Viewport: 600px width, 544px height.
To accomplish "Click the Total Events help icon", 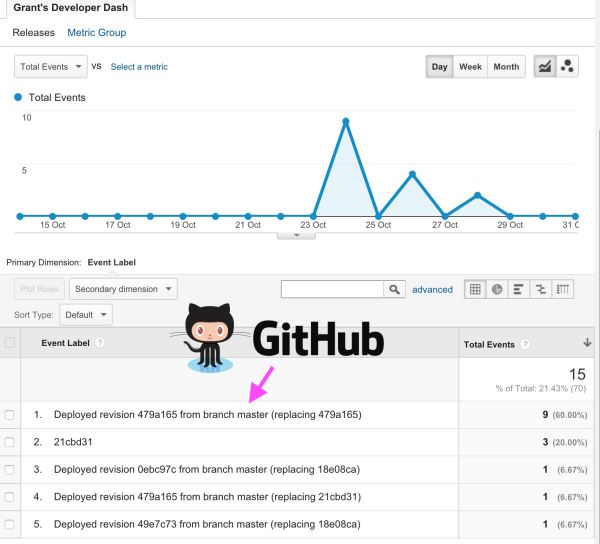I will pos(525,344).
